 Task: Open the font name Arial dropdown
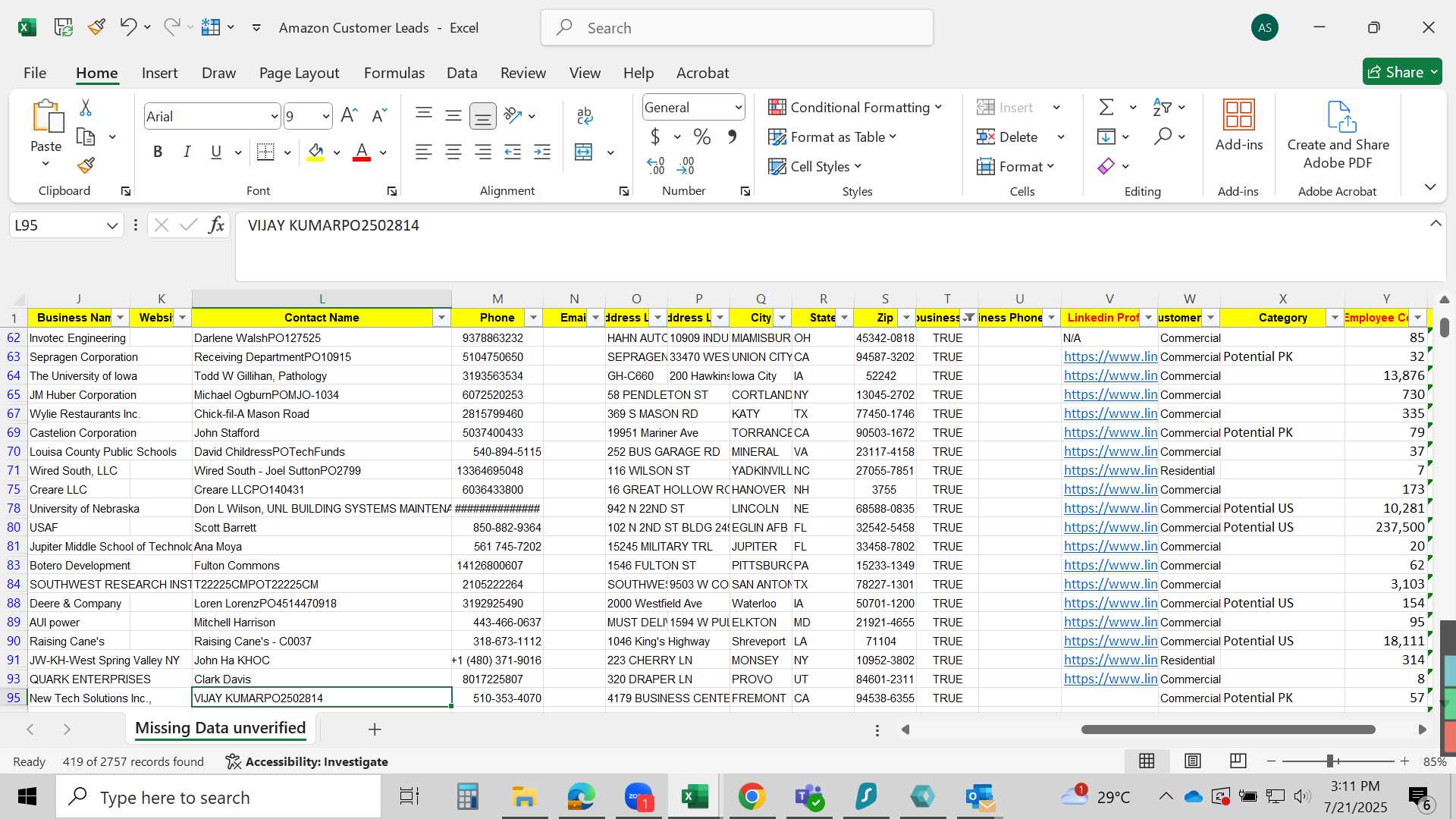pos(274,116)
